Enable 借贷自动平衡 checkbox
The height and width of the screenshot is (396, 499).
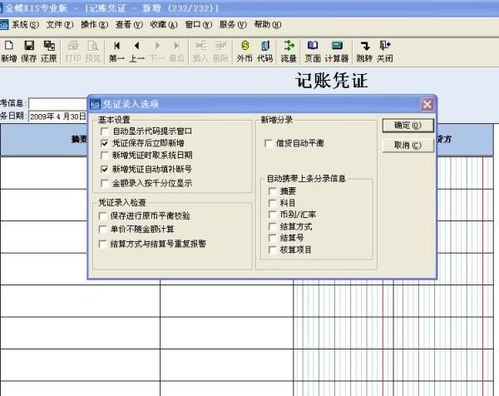[x=268, y=143]
